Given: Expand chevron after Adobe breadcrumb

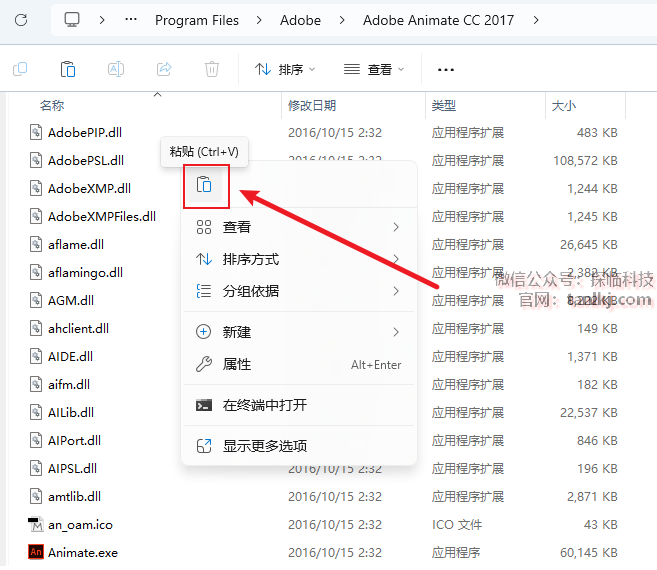Looking at the screenshot, I should [342, 20].
